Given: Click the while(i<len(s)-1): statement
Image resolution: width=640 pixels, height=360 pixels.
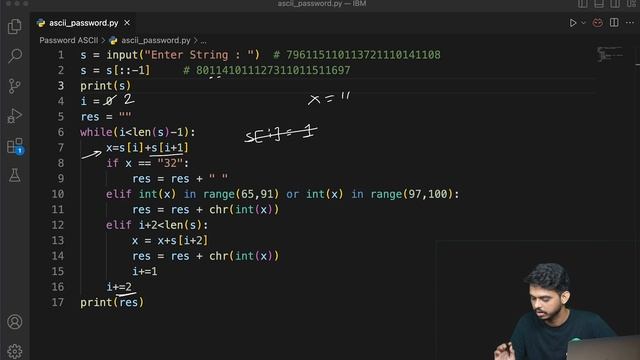Looking at the screenshot, I should coord(138,132).
